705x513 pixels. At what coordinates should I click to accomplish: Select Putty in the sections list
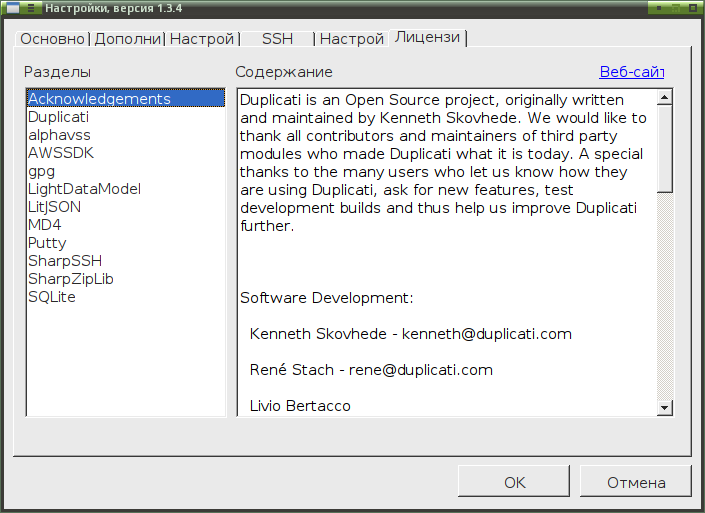(125, 243)
